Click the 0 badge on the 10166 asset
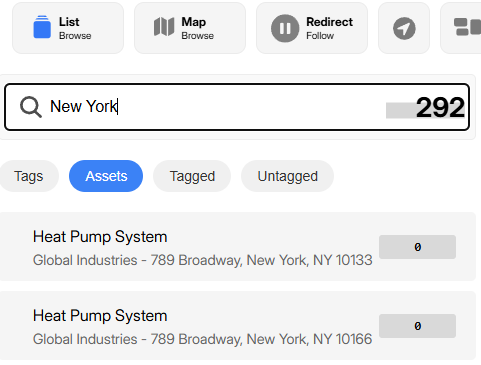The image size is (481, 365). 417,326
